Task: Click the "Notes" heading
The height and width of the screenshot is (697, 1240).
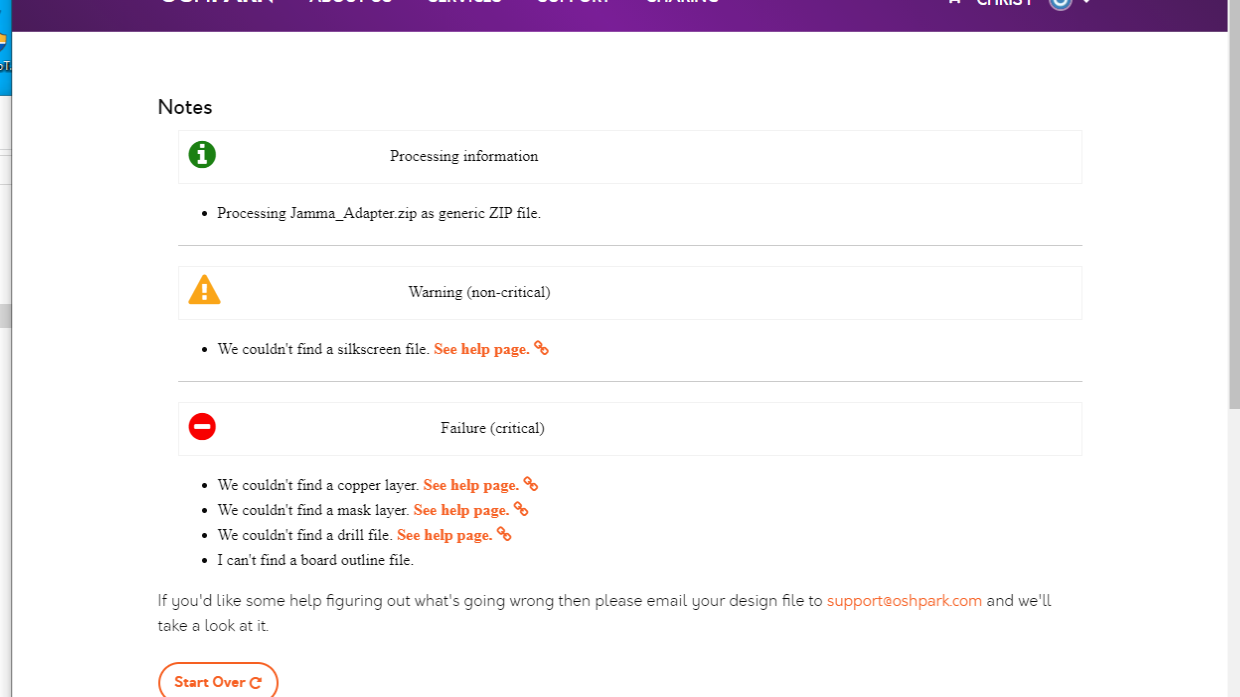Action: pyautogui.click(x=185, y=107)
